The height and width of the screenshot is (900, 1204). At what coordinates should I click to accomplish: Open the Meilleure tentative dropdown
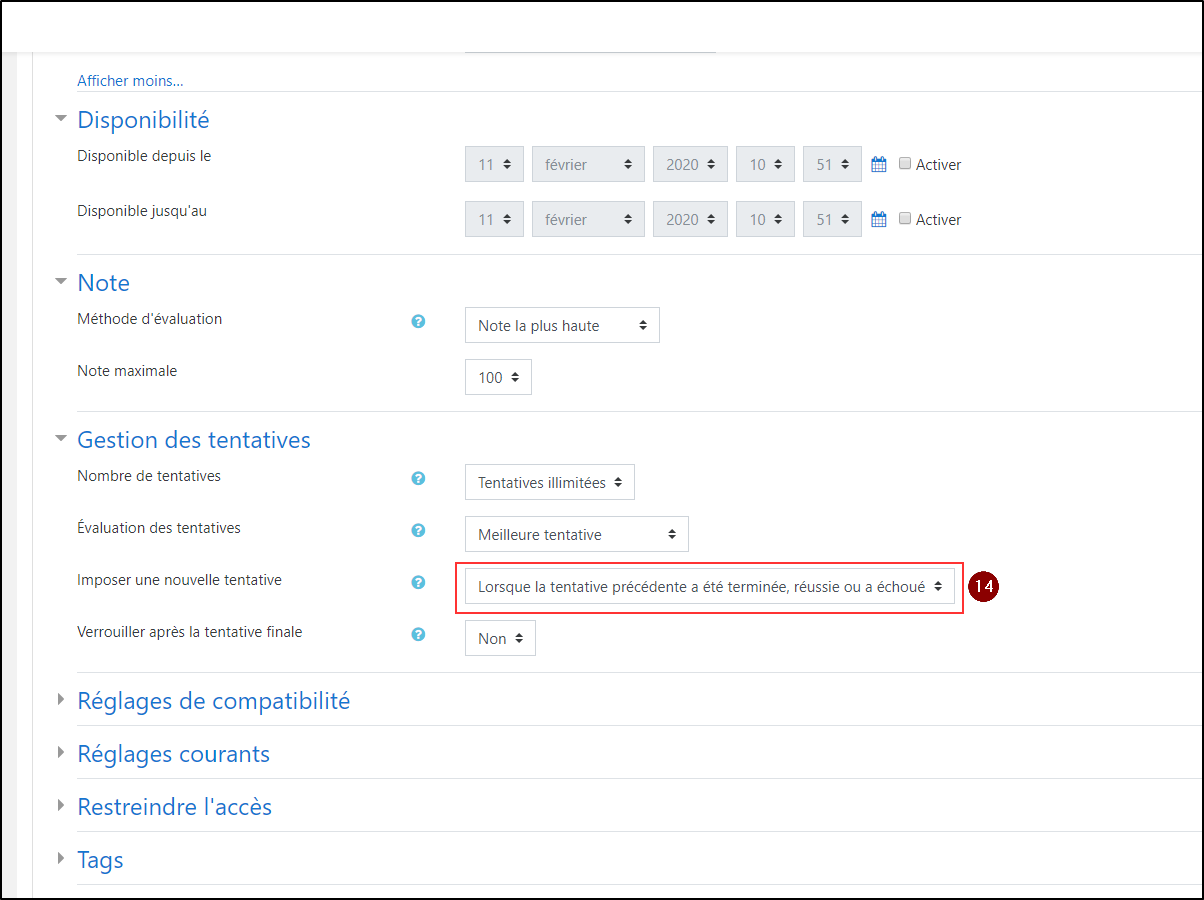(576, 535)
